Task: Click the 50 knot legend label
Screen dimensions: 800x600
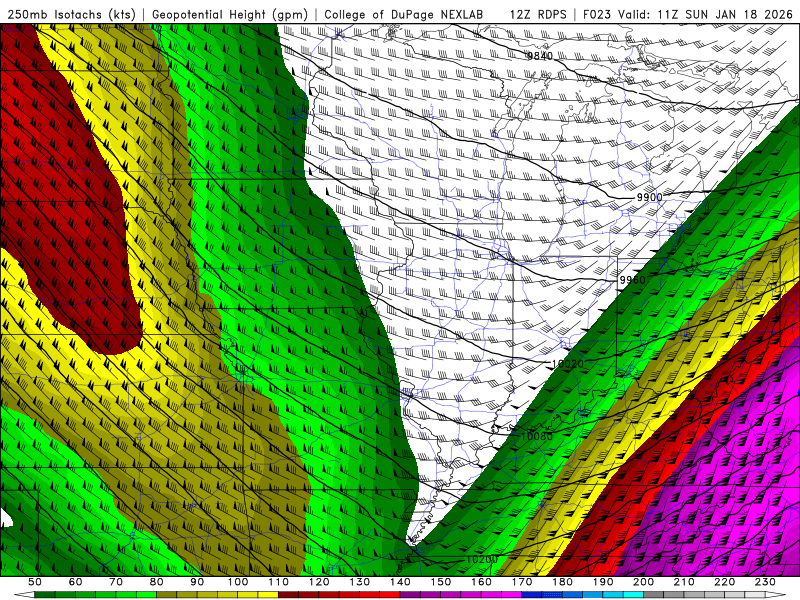Action: (x=34, y=582)
